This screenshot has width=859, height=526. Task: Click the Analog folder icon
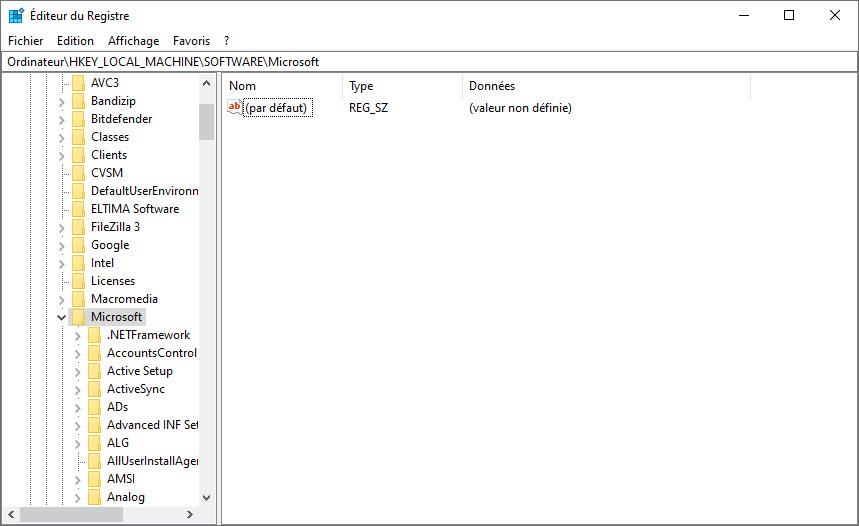pos(94,497)
